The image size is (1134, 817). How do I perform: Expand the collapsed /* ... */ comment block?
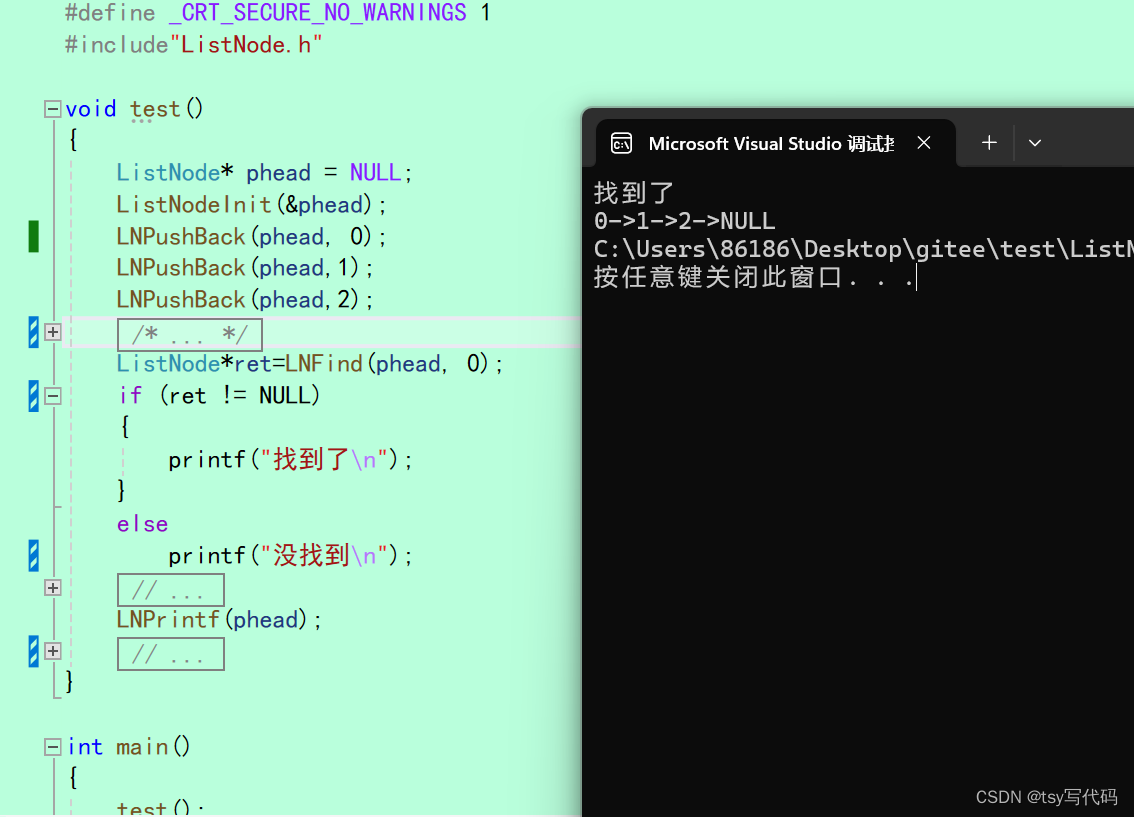(53, 332)
